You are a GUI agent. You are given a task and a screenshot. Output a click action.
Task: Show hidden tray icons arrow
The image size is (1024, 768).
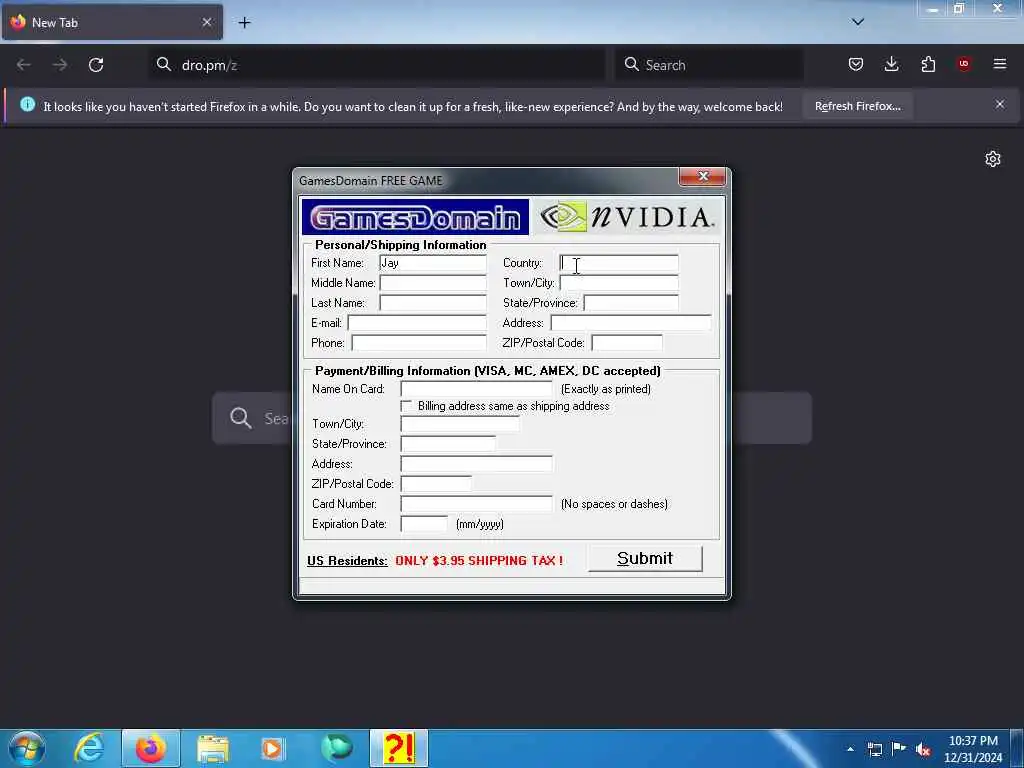[850, 750]
